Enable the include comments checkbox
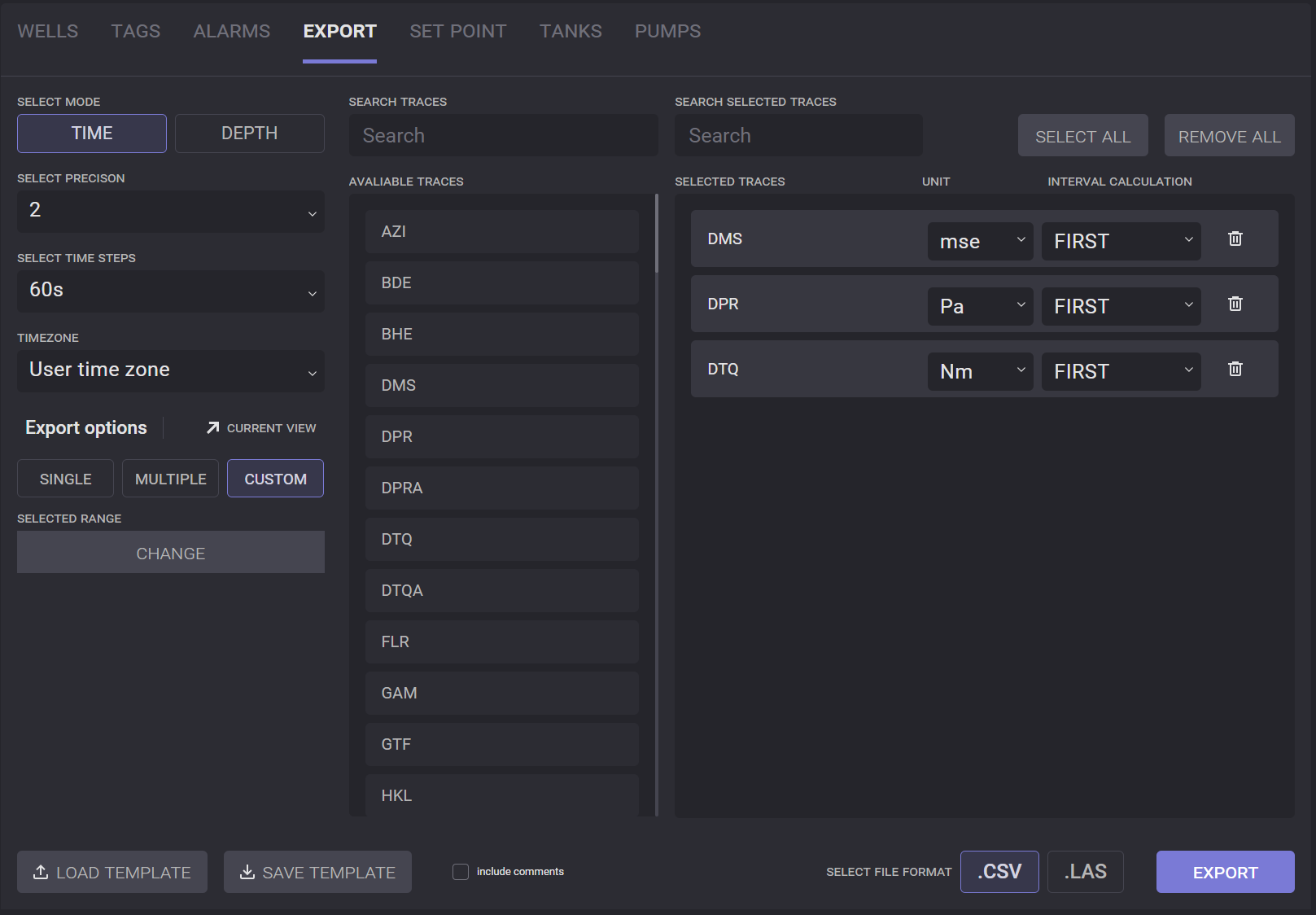This screenshot has height=915, width=1316. click(461, 872)
